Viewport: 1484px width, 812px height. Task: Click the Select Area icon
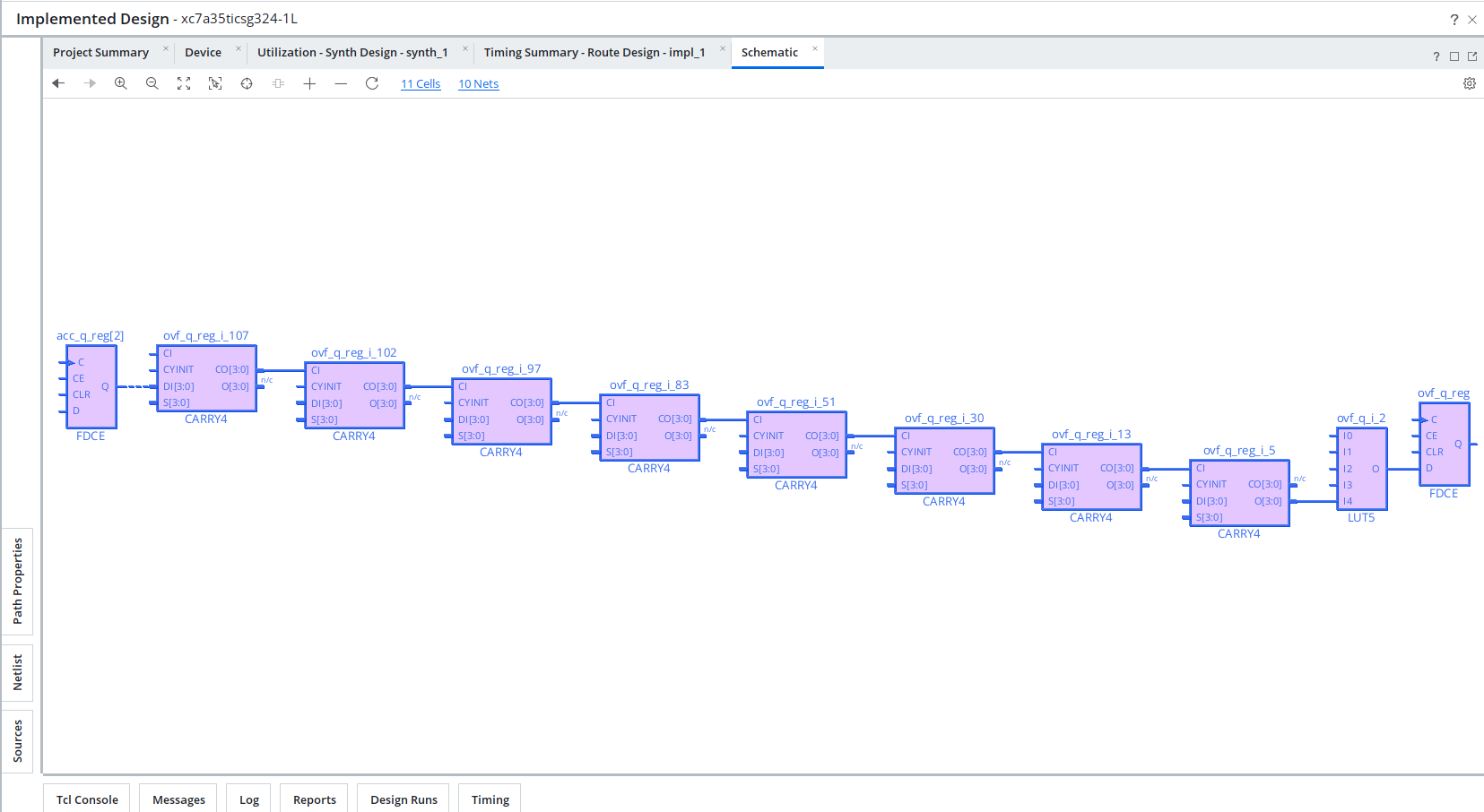(215, 83)
